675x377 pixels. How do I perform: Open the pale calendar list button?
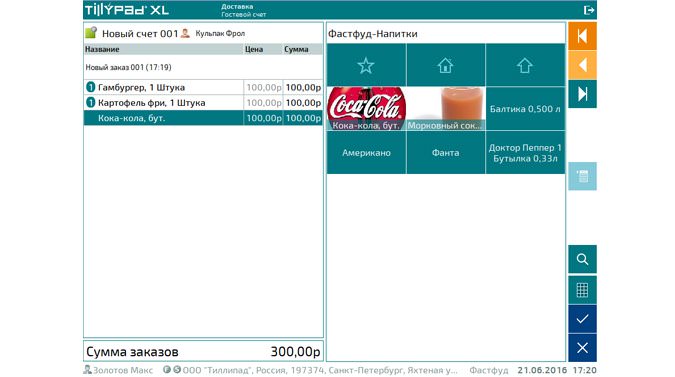(x=582, y=176)
